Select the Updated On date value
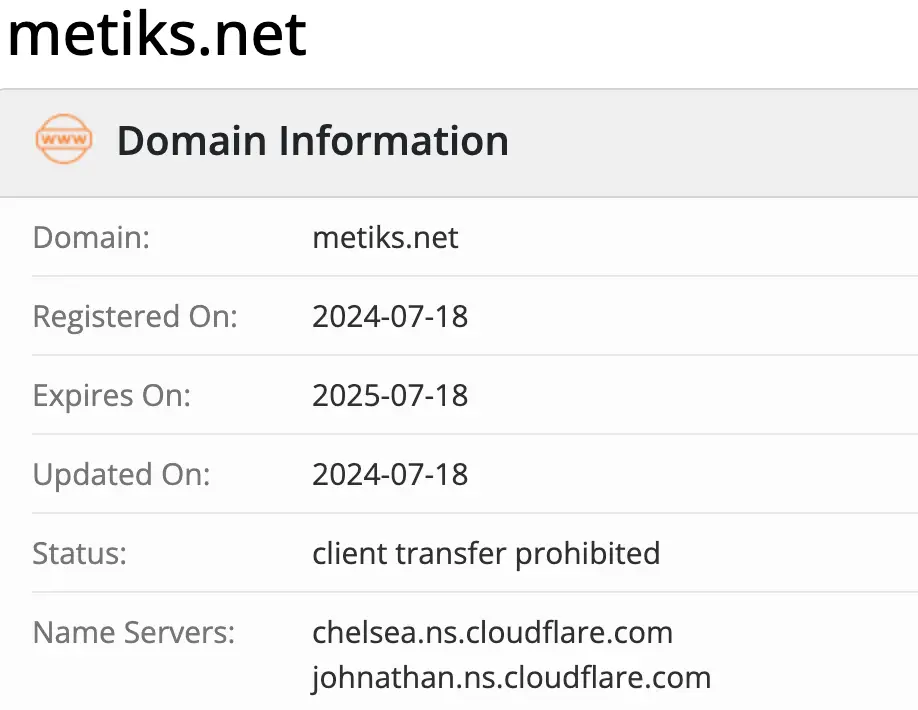The image size is (918, 710). [x=390, y=474]
